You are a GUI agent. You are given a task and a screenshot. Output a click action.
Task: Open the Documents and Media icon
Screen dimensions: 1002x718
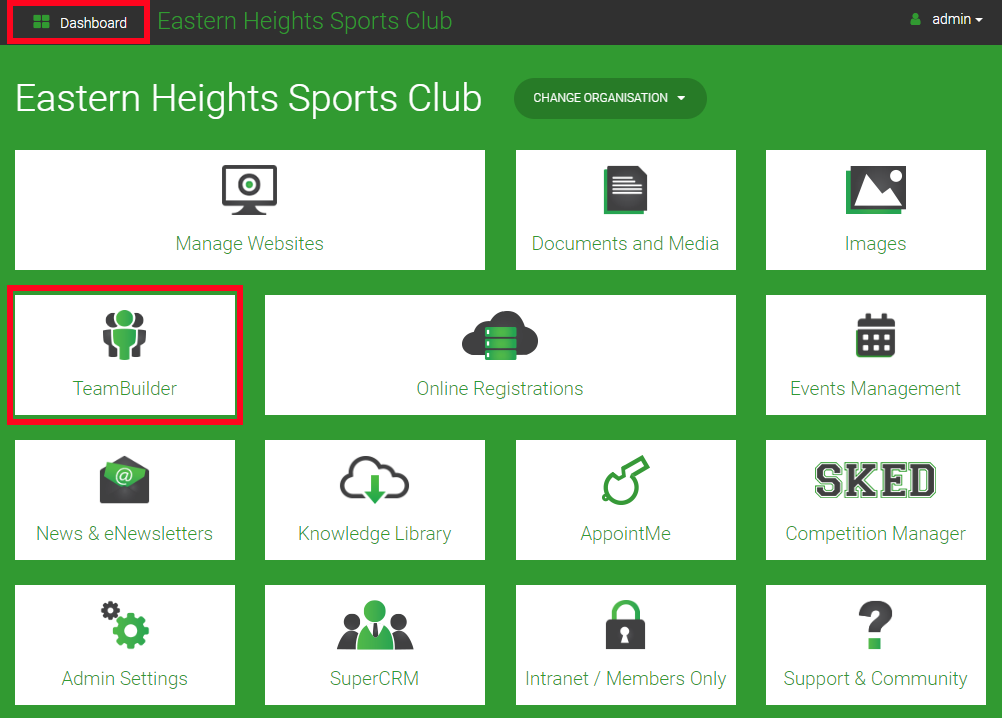tap(625, 190)
